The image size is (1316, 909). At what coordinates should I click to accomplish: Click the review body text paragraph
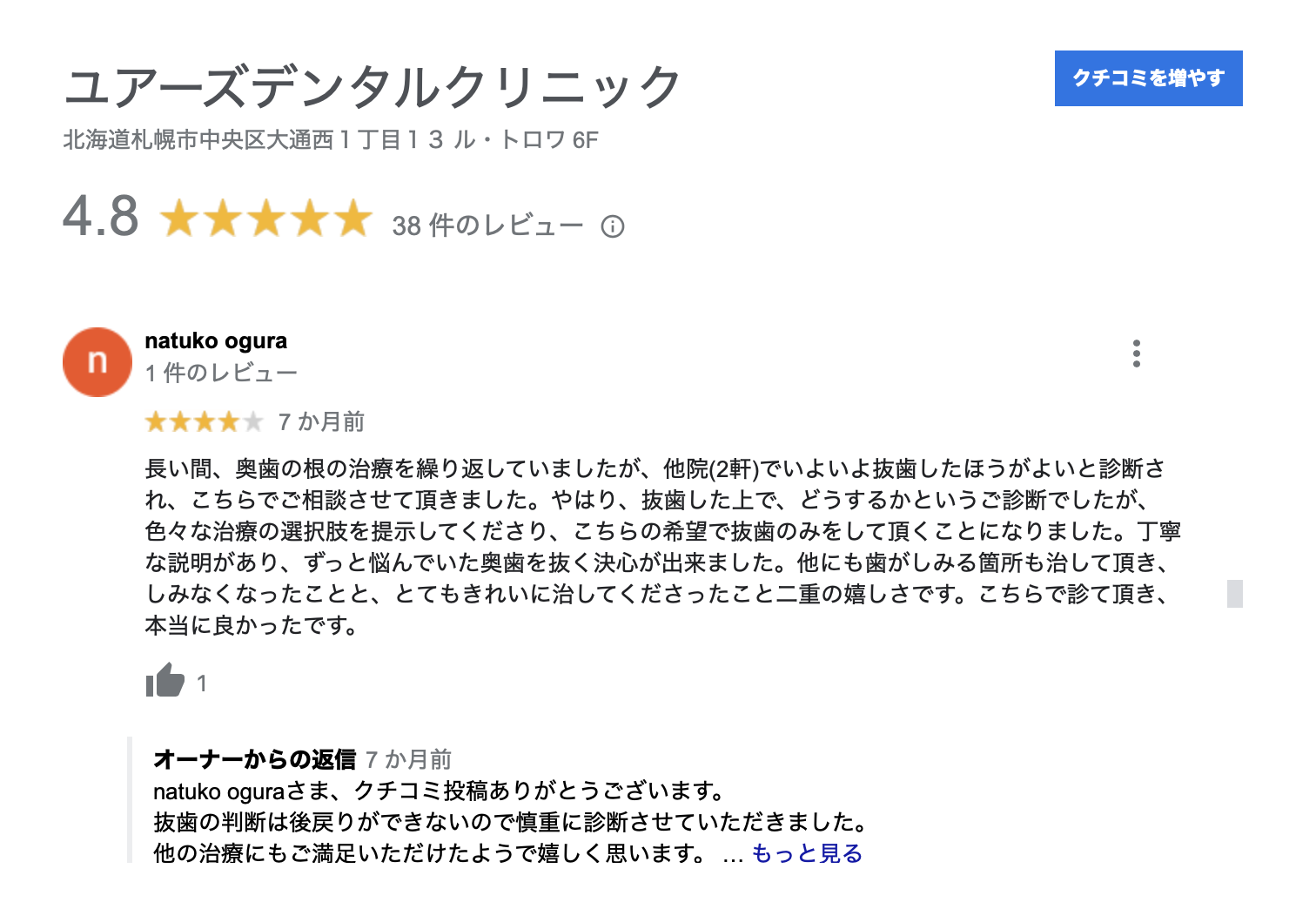[x=663, y=547]
